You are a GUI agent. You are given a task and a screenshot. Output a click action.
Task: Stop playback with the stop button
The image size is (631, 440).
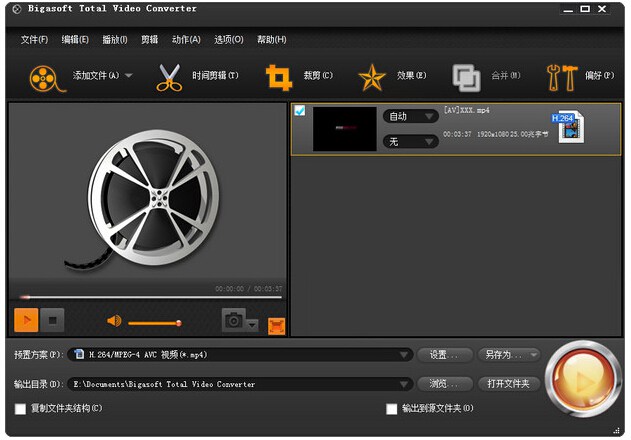coord(52,320)
